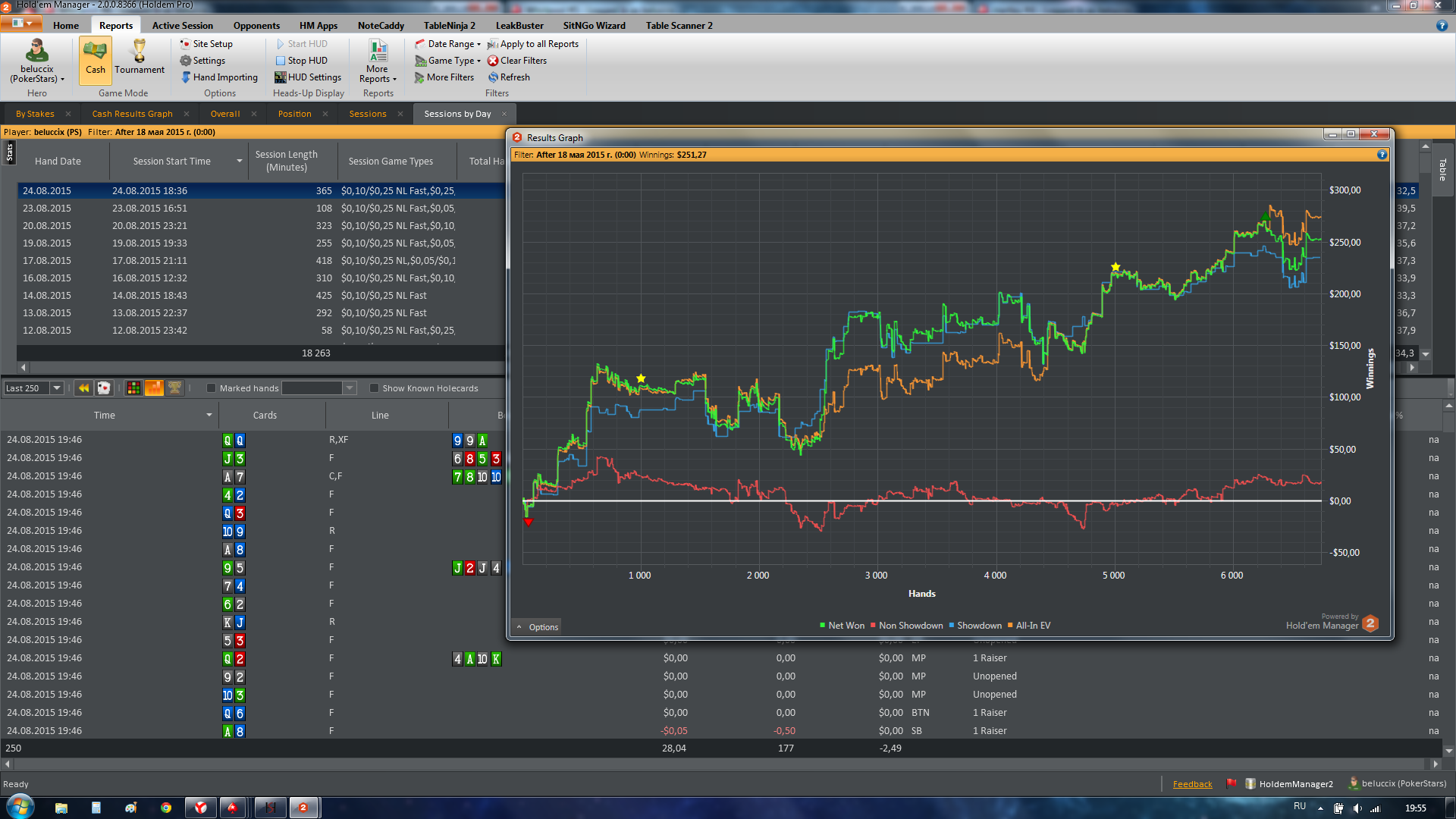Expand Options in Results Graph
The image size is (1456, 819).
[x=538, y=627]
